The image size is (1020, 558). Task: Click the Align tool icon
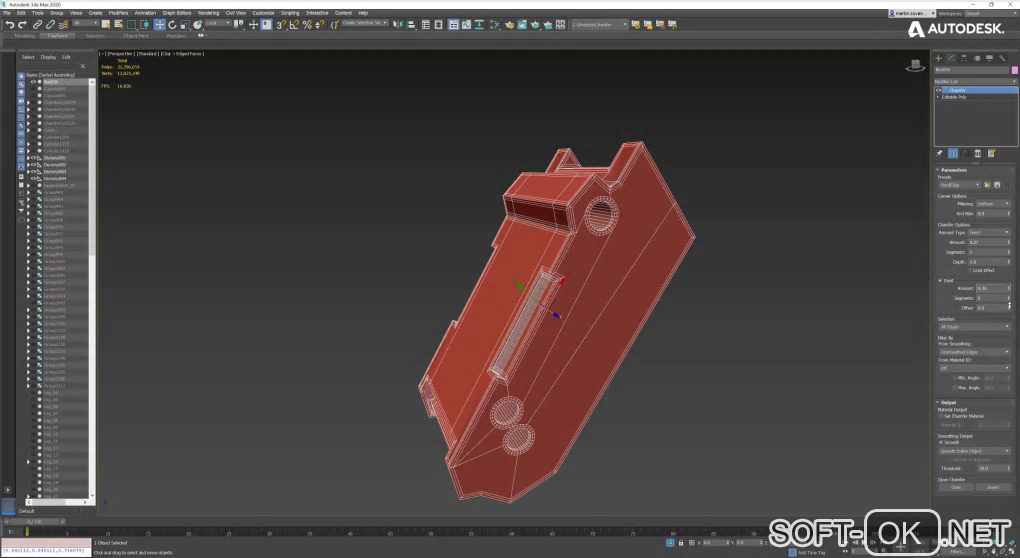tap(410, 25)
